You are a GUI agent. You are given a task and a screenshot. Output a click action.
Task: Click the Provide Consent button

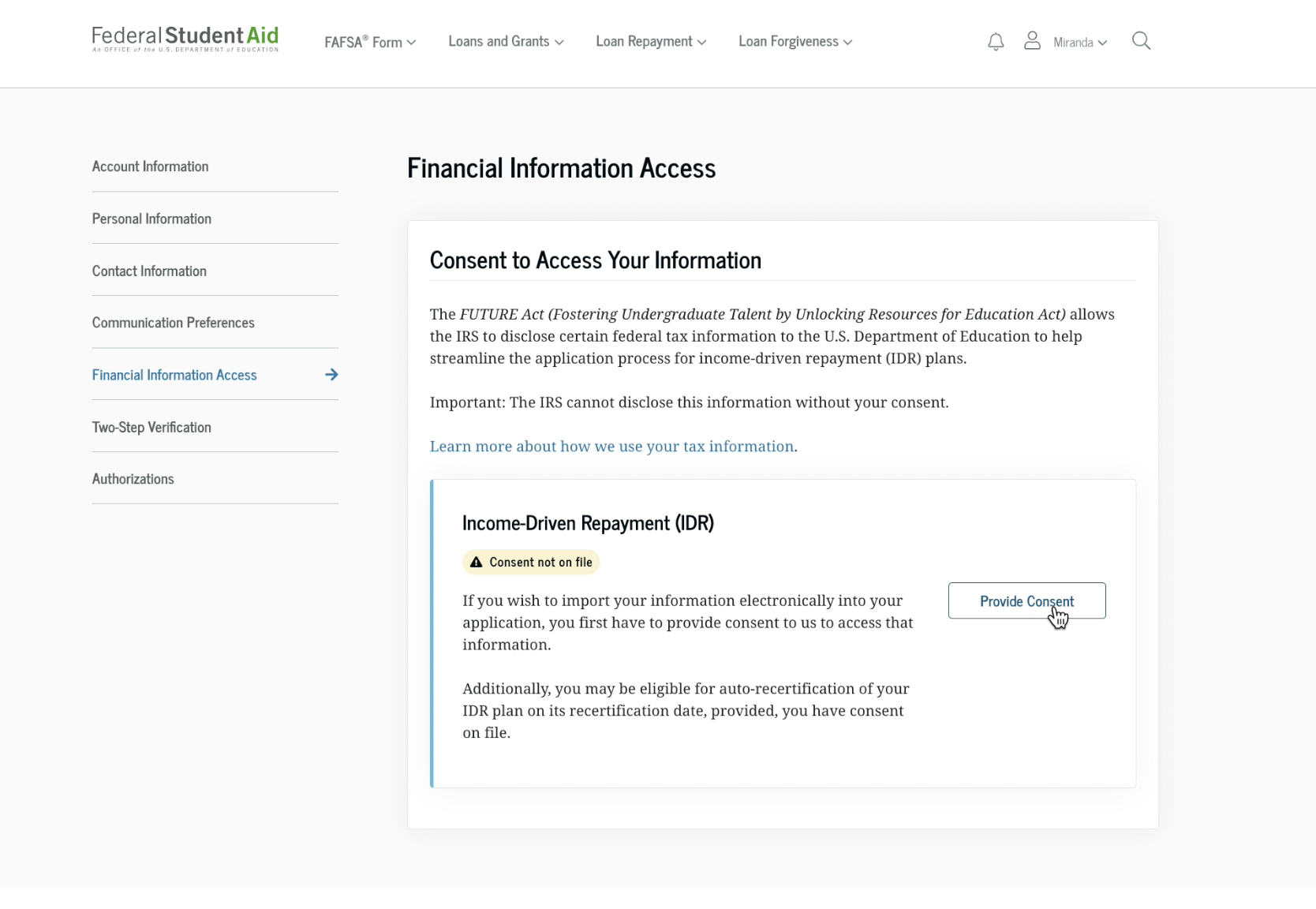point(1026,600)
